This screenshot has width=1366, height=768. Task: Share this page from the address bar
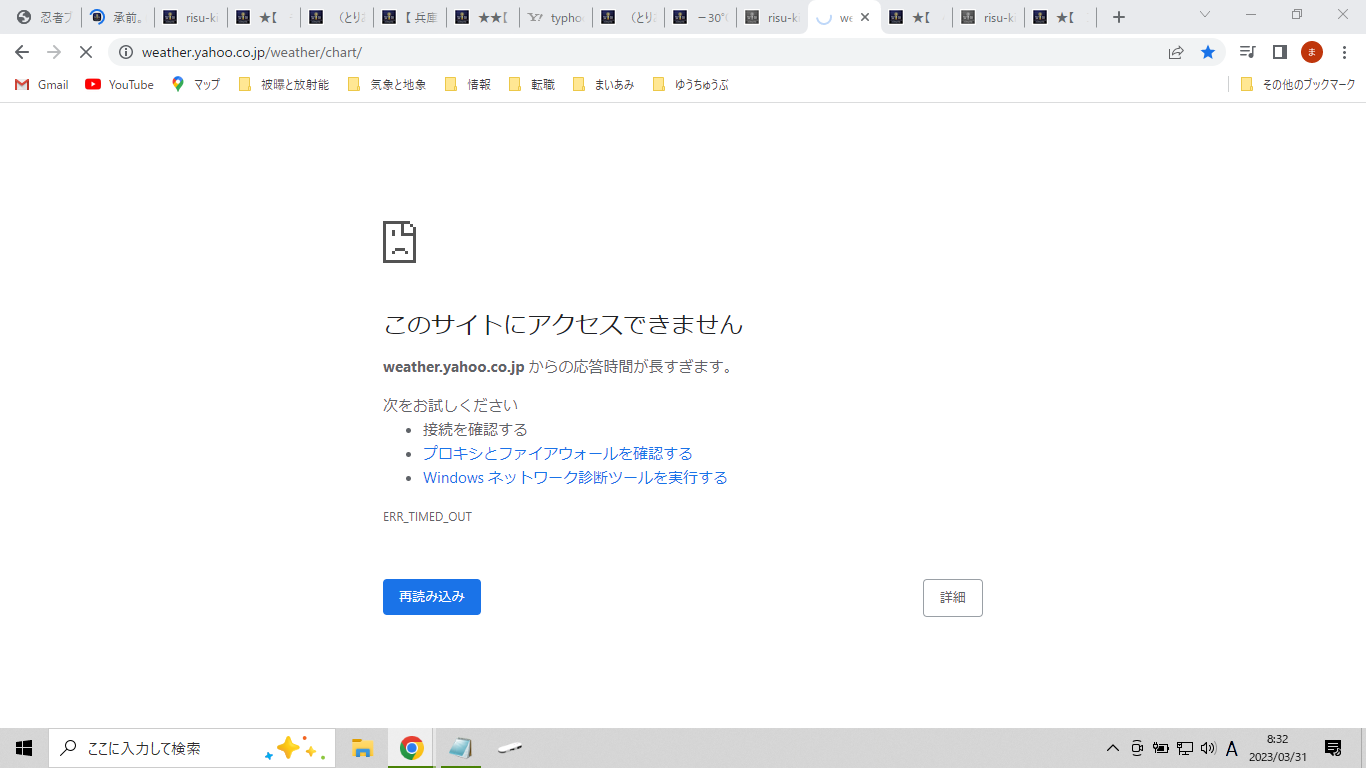1176,52
